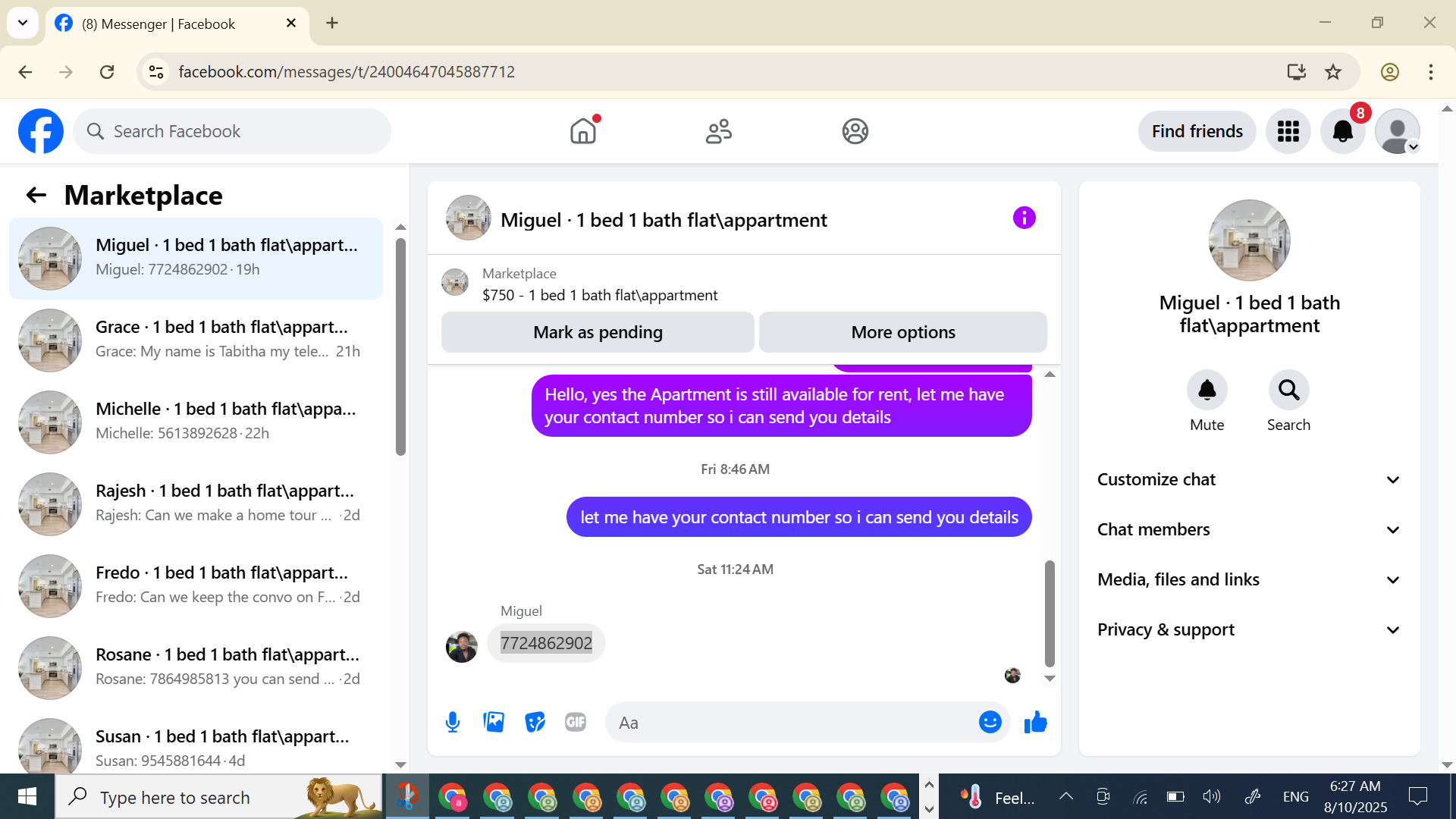Expand Privacy & support section
The image size is (1456, 819).
coord(1249,629)
